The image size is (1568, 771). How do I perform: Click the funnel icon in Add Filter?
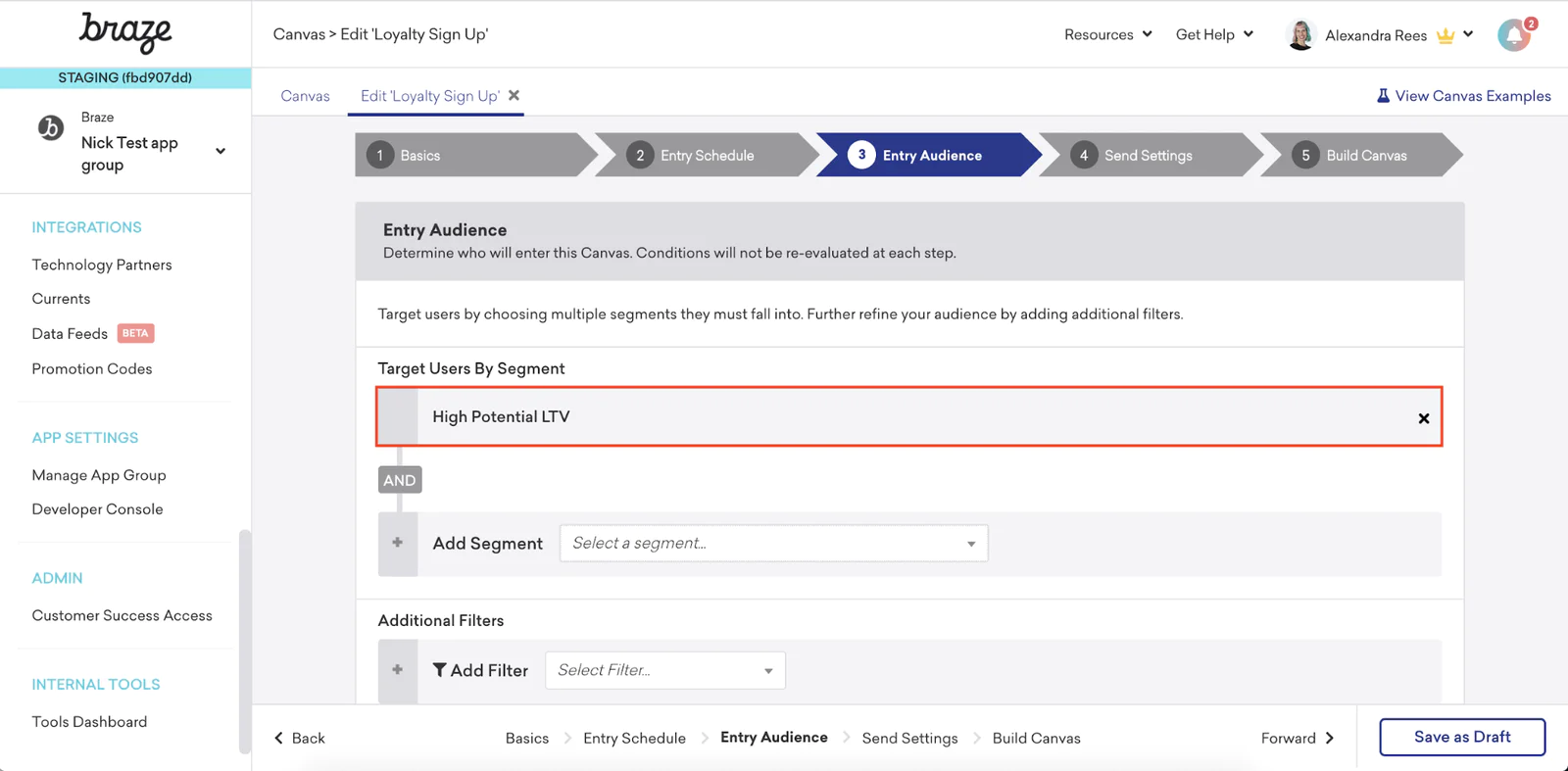(x=440, y=670)
